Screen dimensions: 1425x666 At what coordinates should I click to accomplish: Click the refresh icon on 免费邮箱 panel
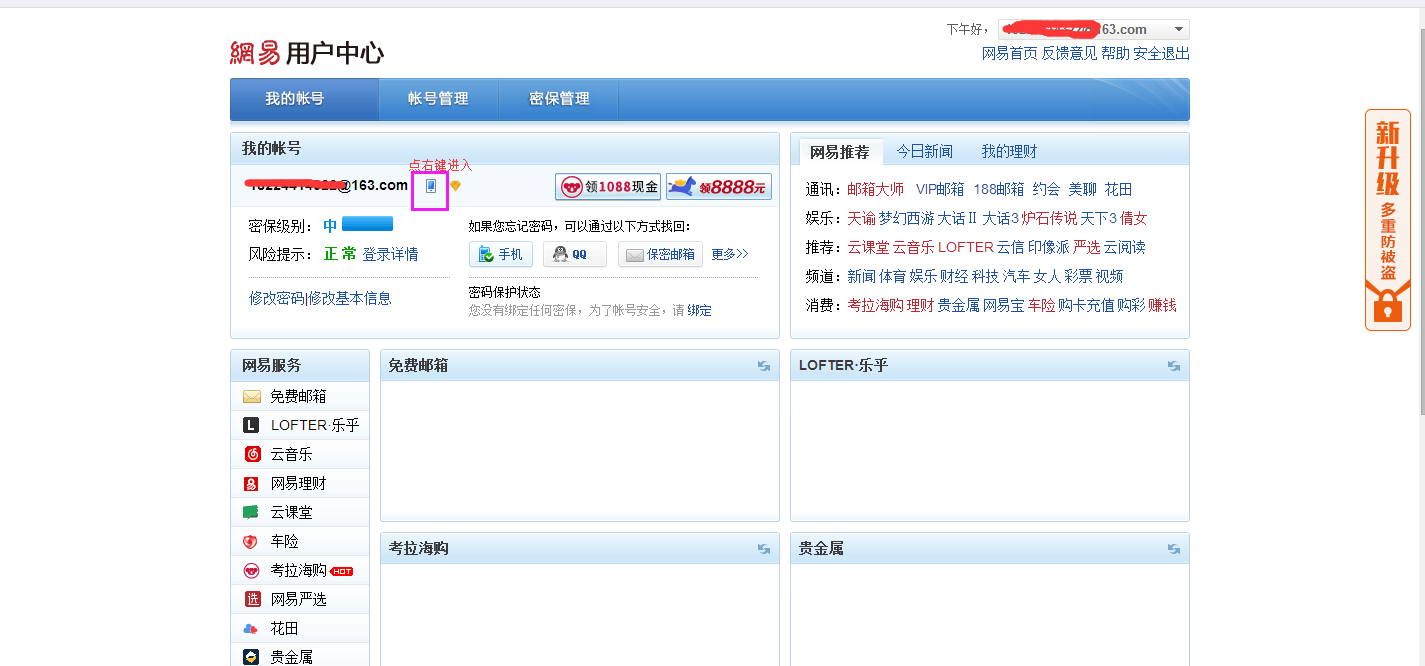(764, 366)
